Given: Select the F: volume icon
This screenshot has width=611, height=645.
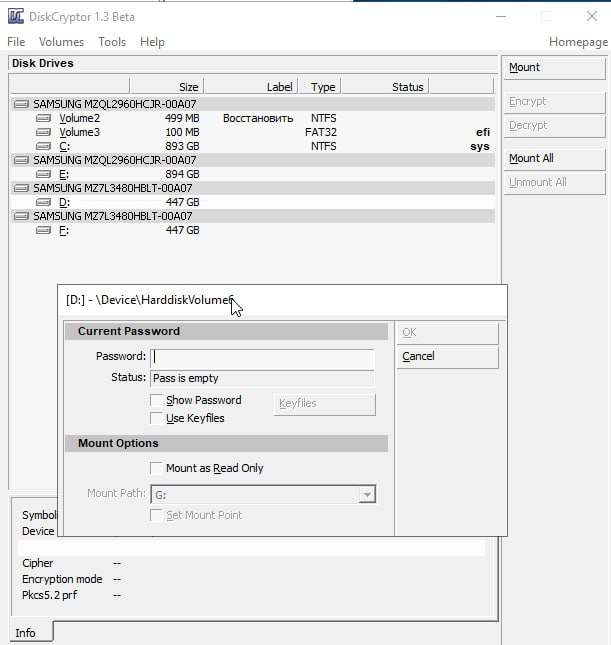Looking at the screenshot, I should (x=43, y=230).
